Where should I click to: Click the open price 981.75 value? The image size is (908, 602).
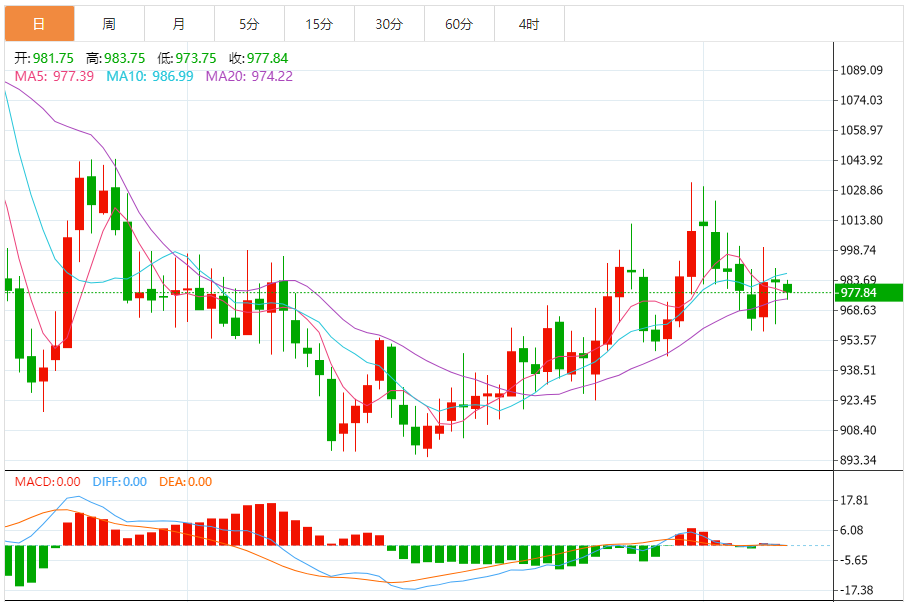tap(53, 58)
